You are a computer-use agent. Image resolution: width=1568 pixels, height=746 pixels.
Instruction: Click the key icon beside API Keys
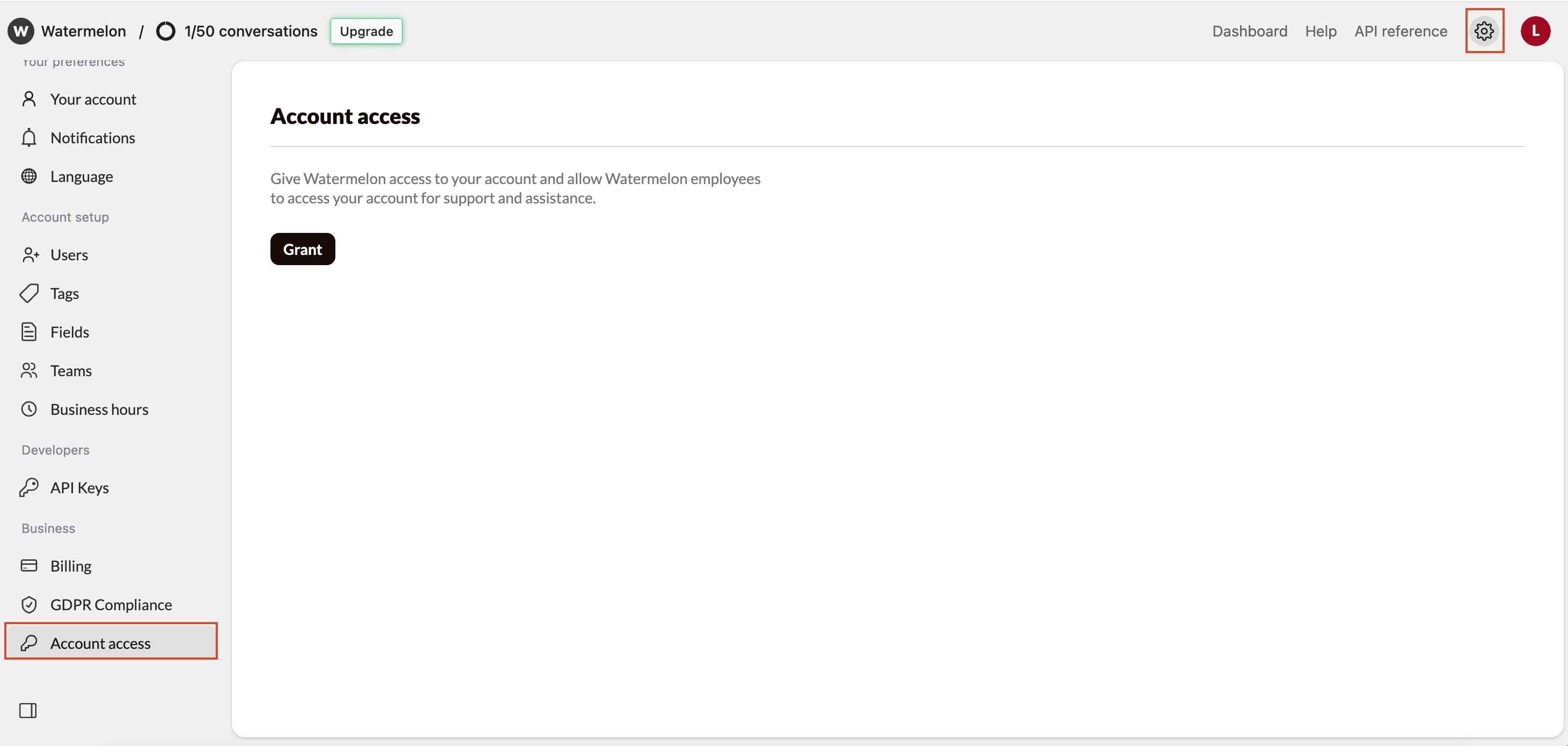click(x=28, y=487)
